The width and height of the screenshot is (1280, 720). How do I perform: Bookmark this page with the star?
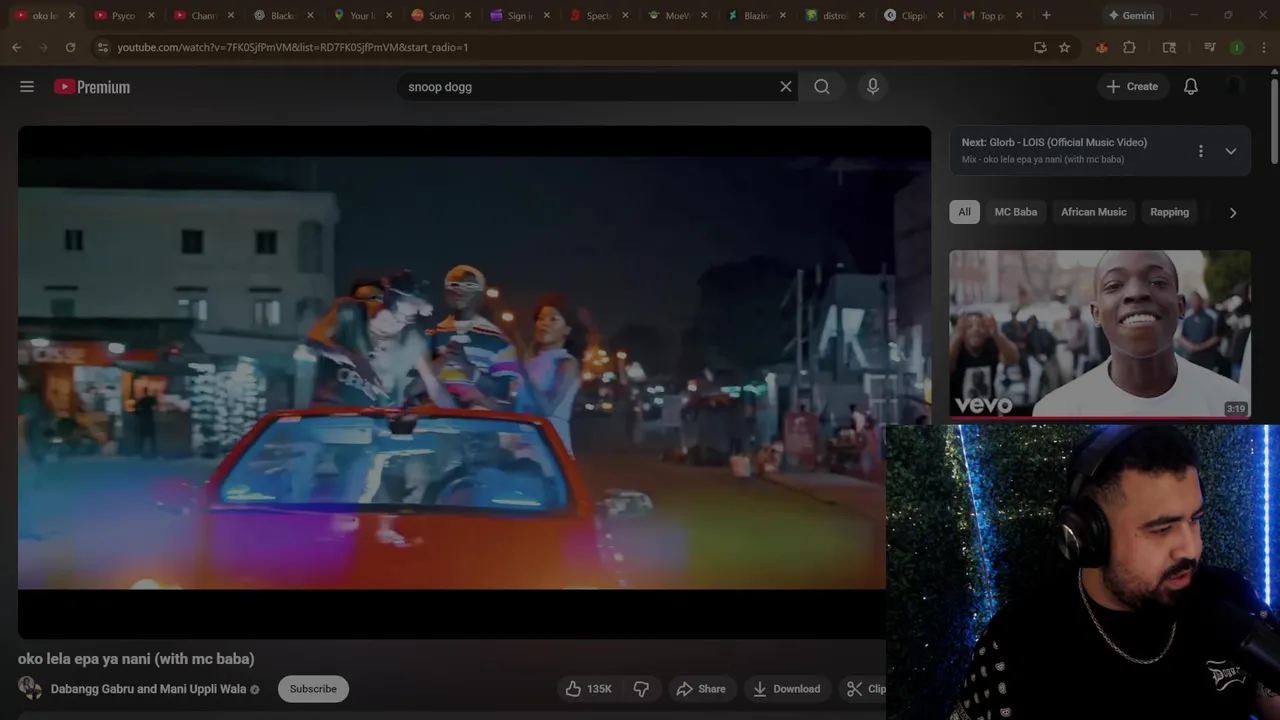coord(1065,47)
